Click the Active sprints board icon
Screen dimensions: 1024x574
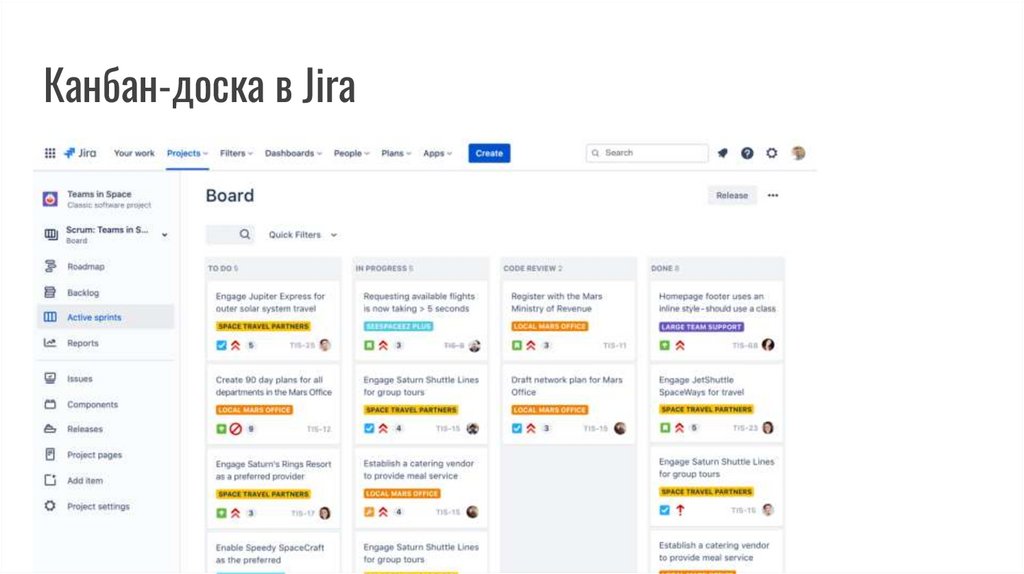coord(50,317)
